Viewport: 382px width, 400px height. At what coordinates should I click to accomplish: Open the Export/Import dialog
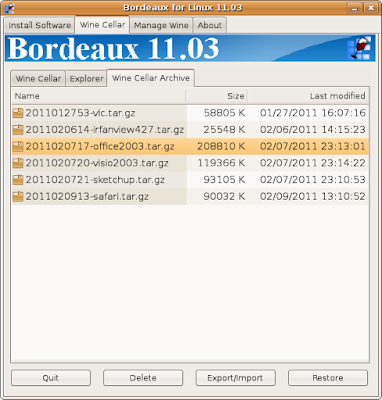pyautogui.click(x=235, y=378)
